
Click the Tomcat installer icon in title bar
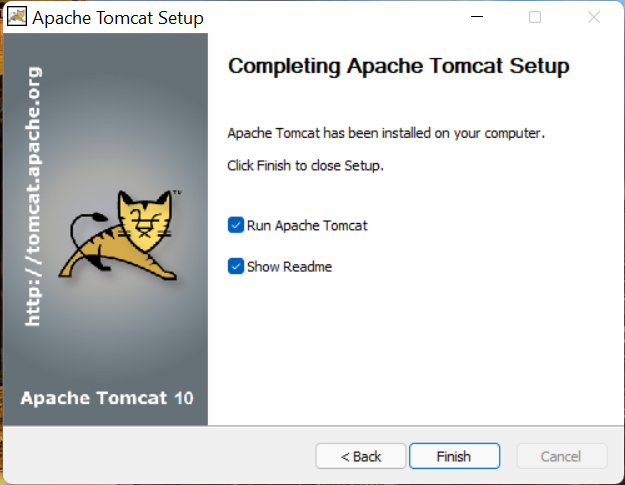17,17
